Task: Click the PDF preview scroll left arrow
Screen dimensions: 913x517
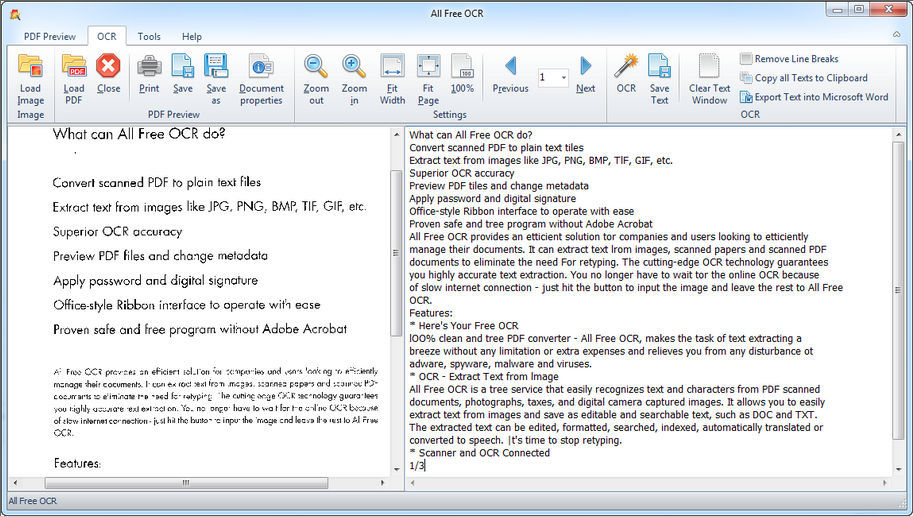Action: click(15, 483)
